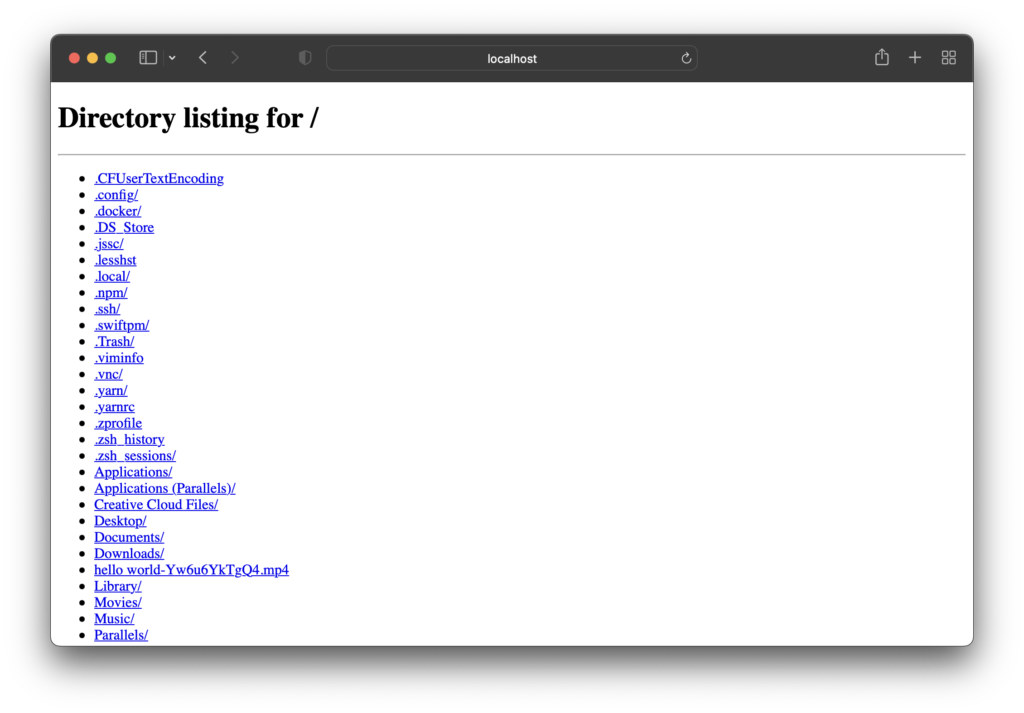Open the Documents/ directory link
This screenshot has width=1024, height=713.
[x=129, y=537]
